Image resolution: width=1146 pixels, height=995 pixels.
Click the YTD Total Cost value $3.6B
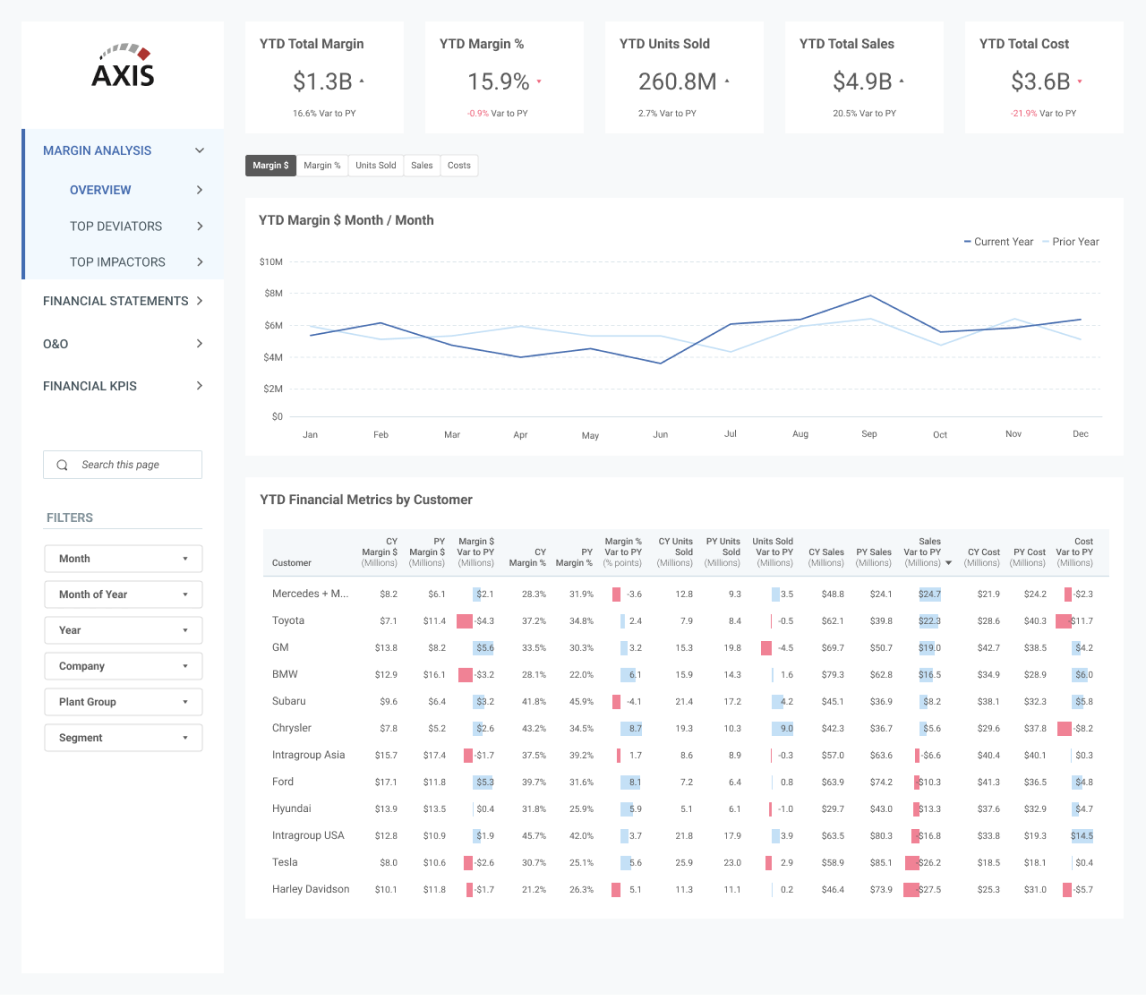[1040, 81]
